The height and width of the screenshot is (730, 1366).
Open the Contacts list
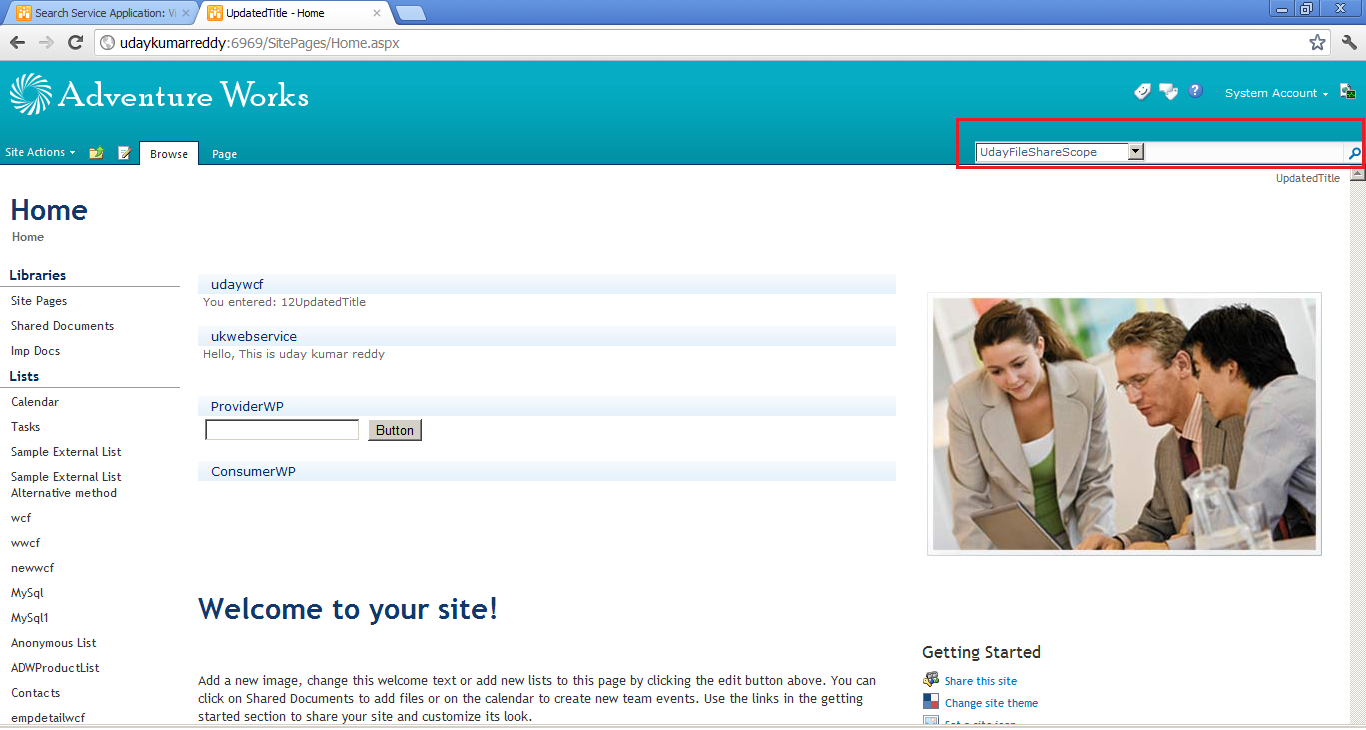coord(36,693)
